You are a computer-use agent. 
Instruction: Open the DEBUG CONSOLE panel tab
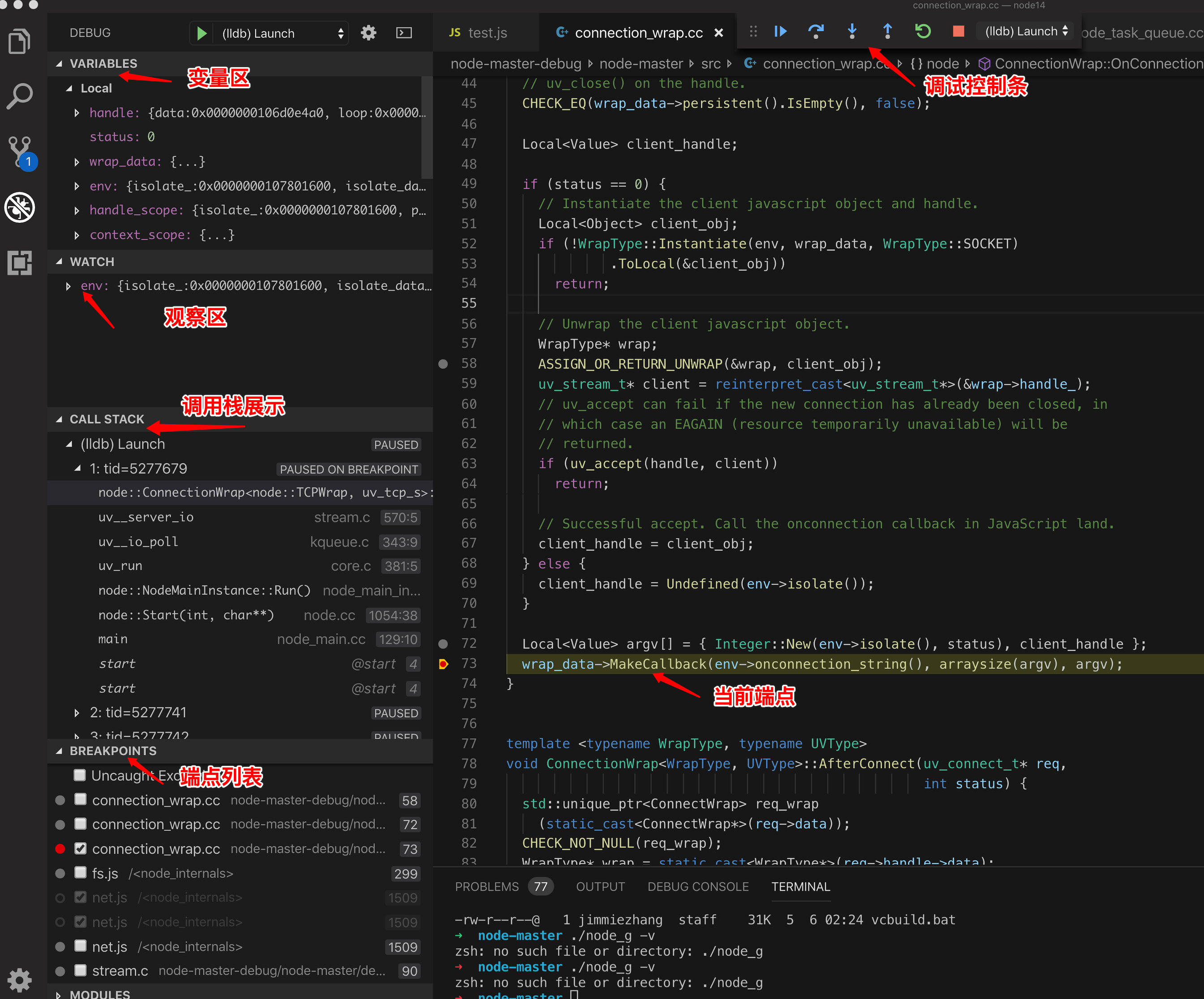coord(698,887)
